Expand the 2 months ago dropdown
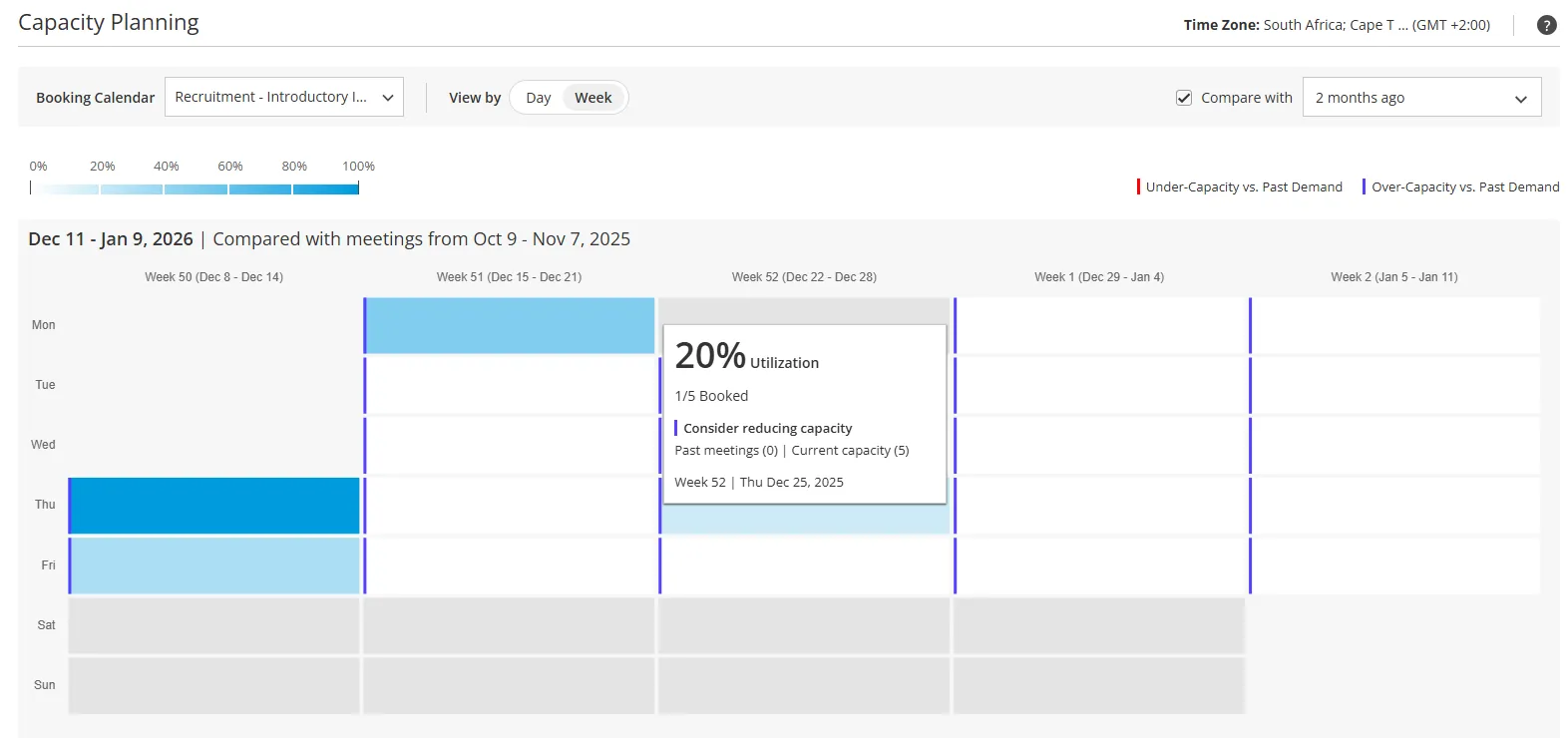The image size is (1568, 738). 1421,98
